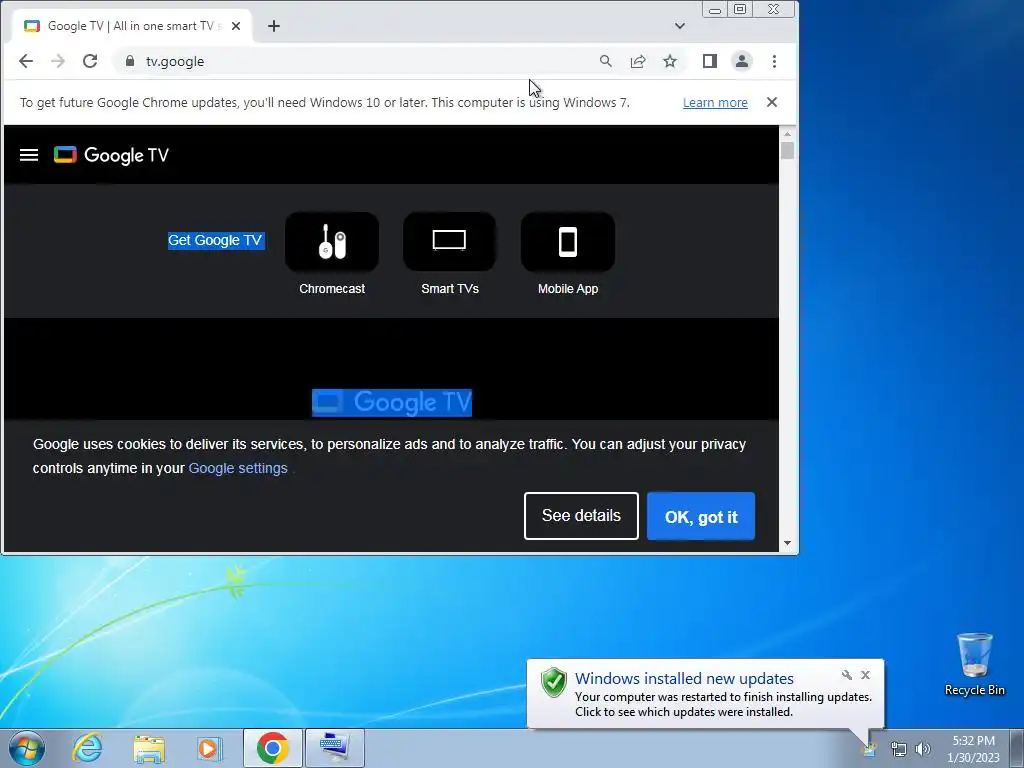Click the Get Google TV text
The image size is (1024, 768).
click(216, 240)
